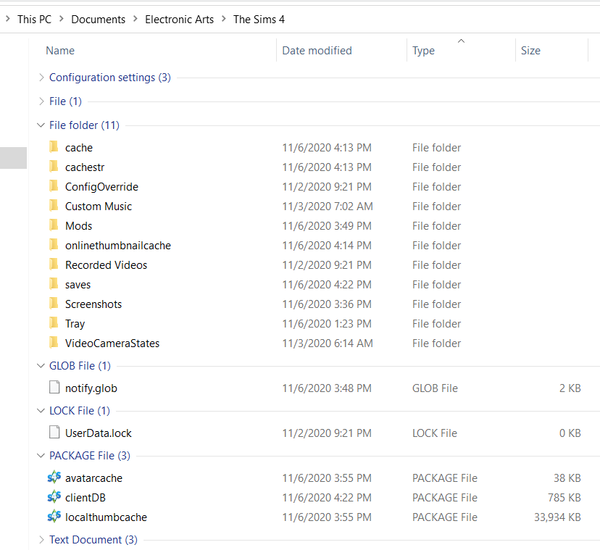Select the notify.glob file name
This screenshot has width=600, height=550.
click(x=91, y=388)
